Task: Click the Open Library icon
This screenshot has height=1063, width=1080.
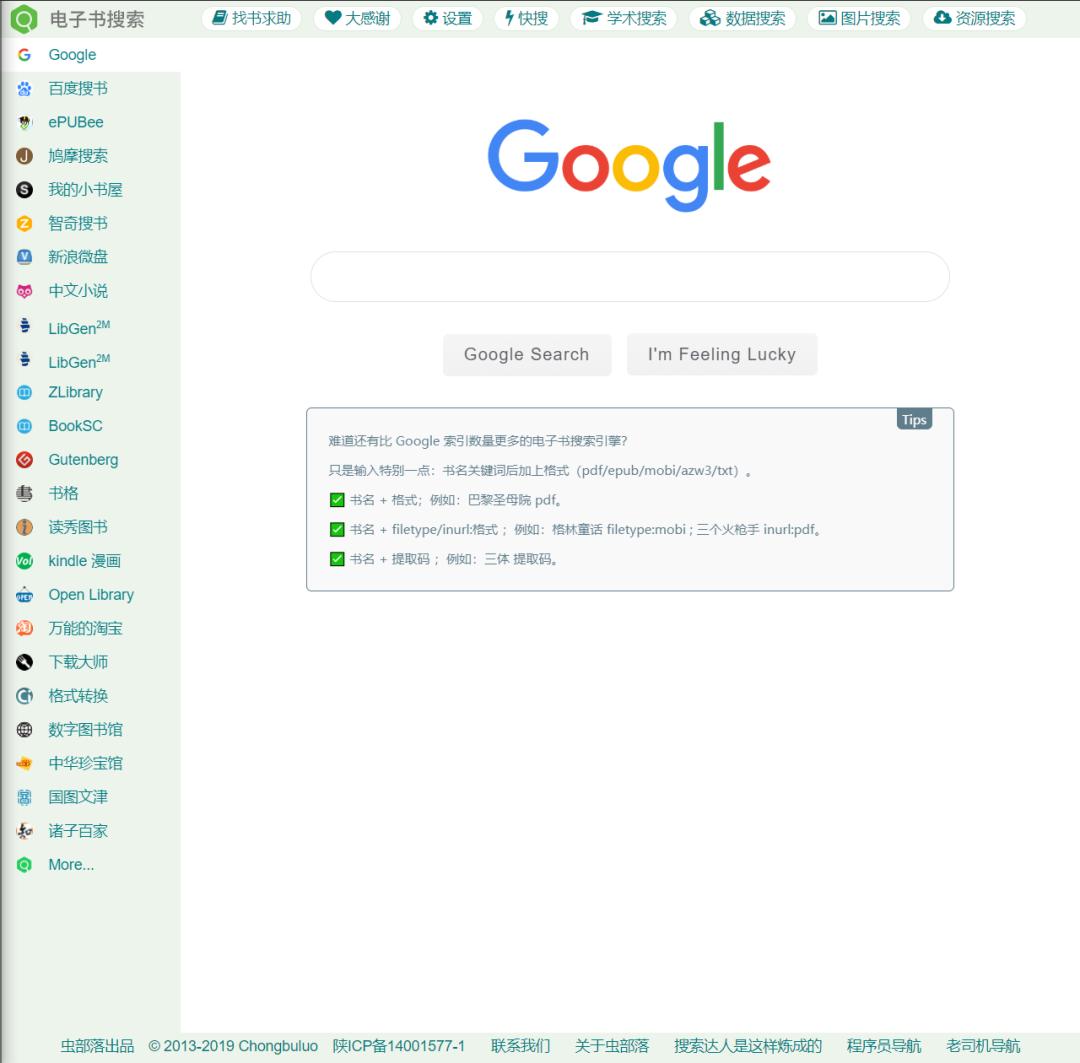Action: (24, 595)
